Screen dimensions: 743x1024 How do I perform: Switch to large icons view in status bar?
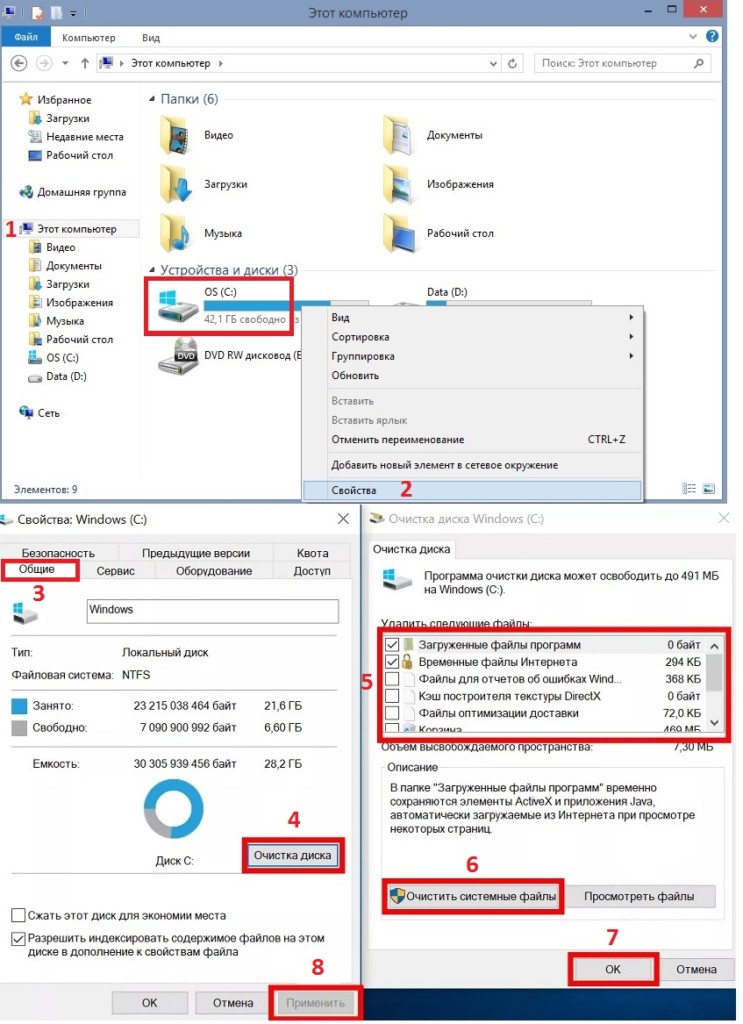709,488
